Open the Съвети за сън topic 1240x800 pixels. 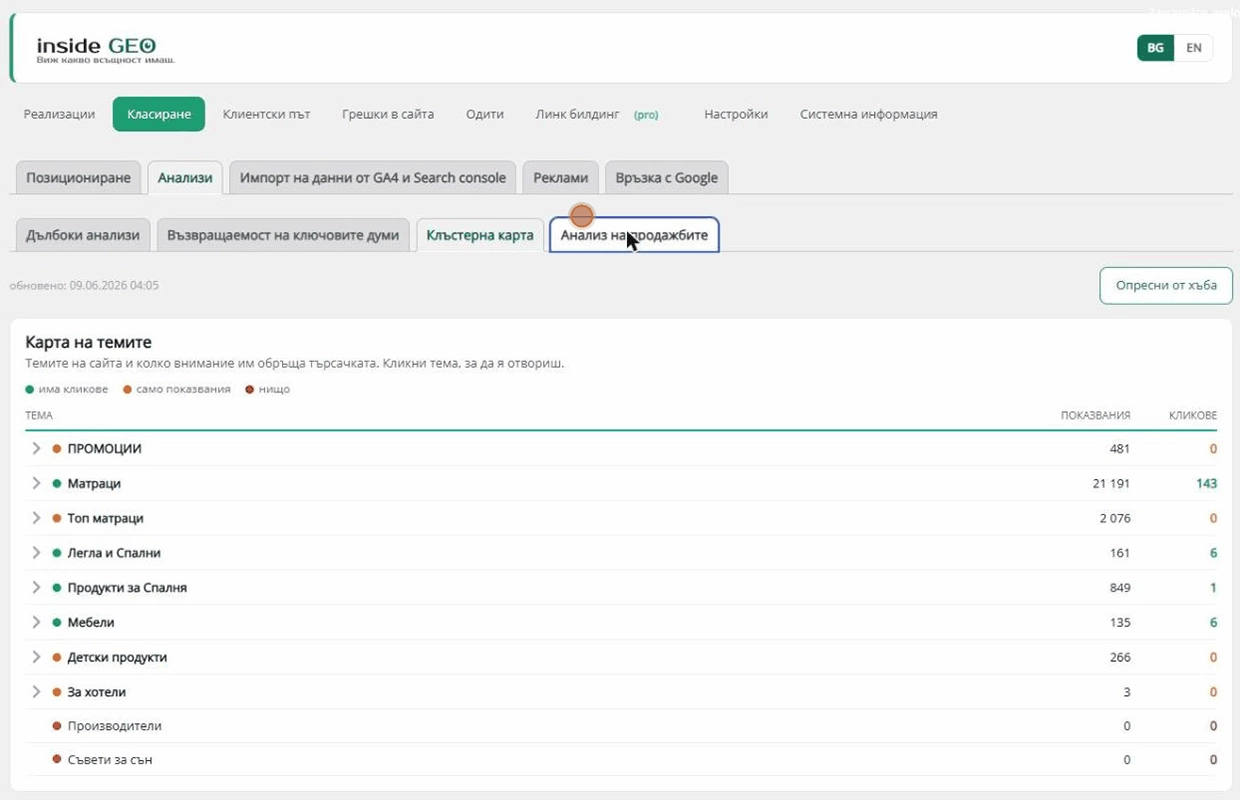(x=110, y=760)
